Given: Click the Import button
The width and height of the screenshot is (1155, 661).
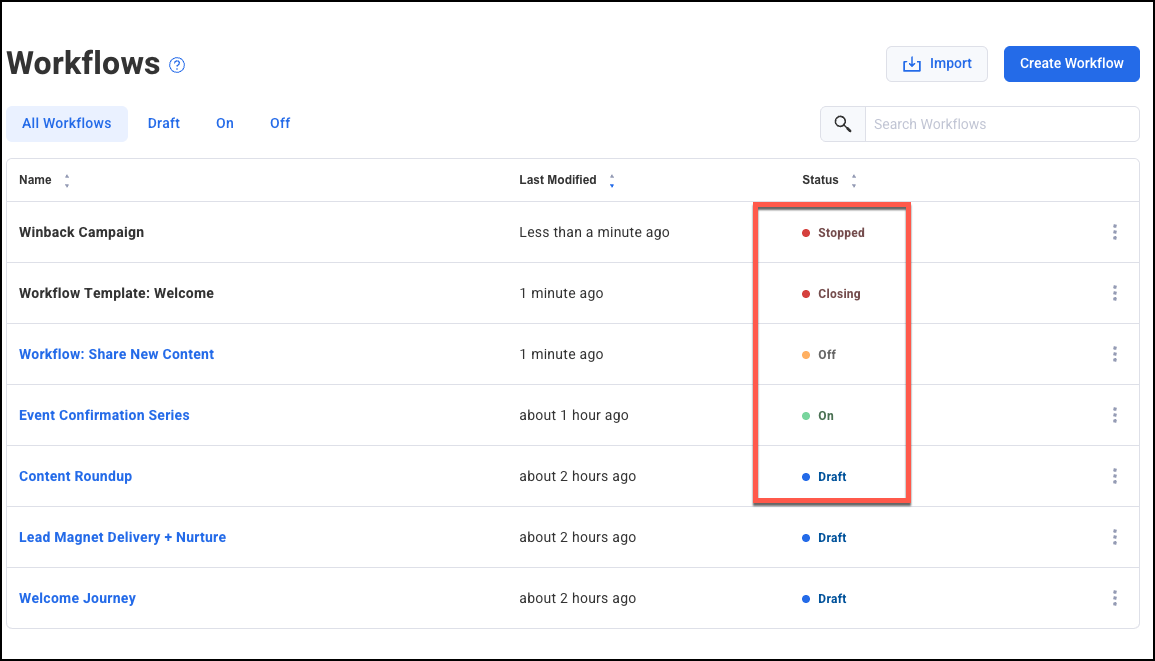Looking at the screenshot, I should tap(937, 64).
